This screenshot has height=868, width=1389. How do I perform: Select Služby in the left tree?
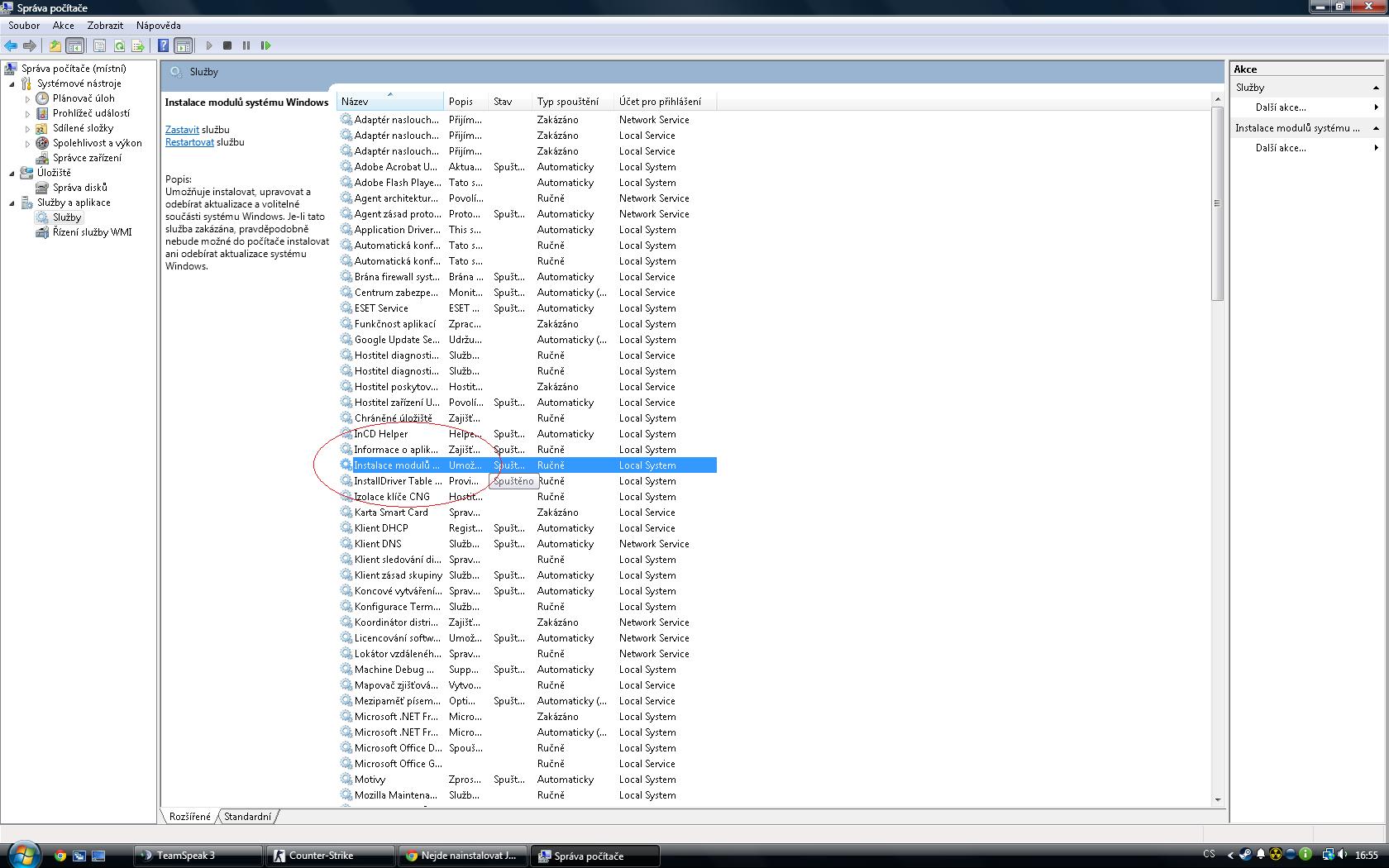67,217
